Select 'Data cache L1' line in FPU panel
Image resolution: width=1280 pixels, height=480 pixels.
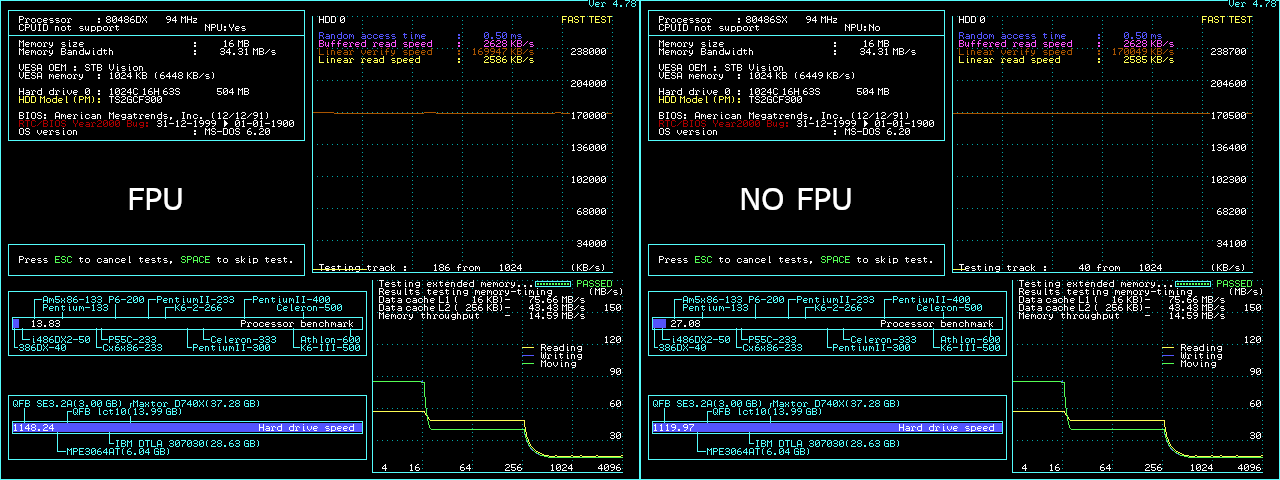click(480, 300)
